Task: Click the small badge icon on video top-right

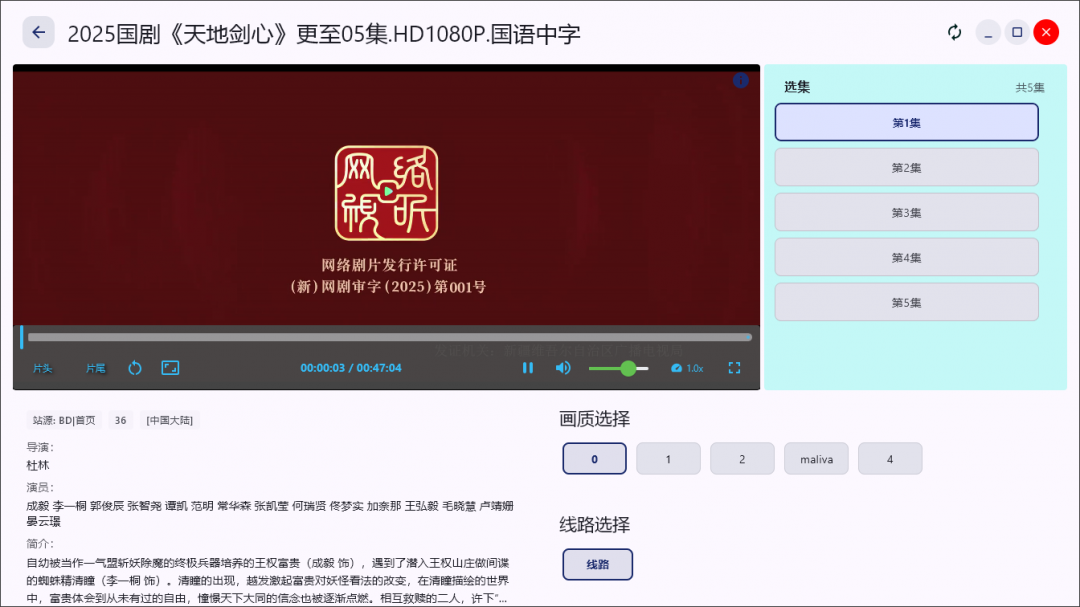Action: coord(741,80)
